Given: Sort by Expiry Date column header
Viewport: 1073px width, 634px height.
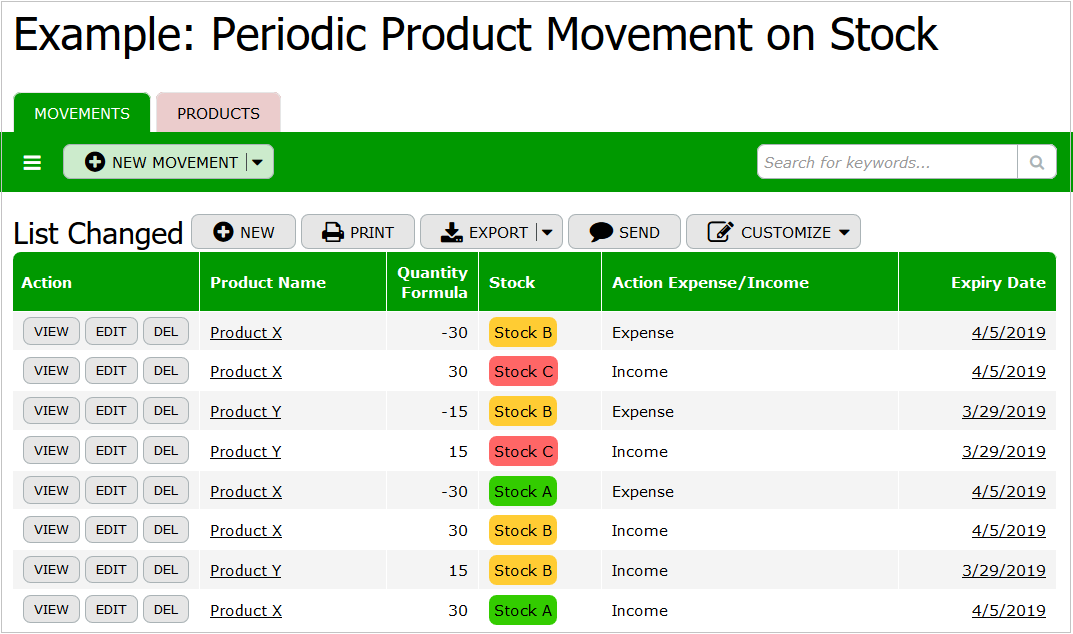Looking at the screenshot, I should click(997, 283).
